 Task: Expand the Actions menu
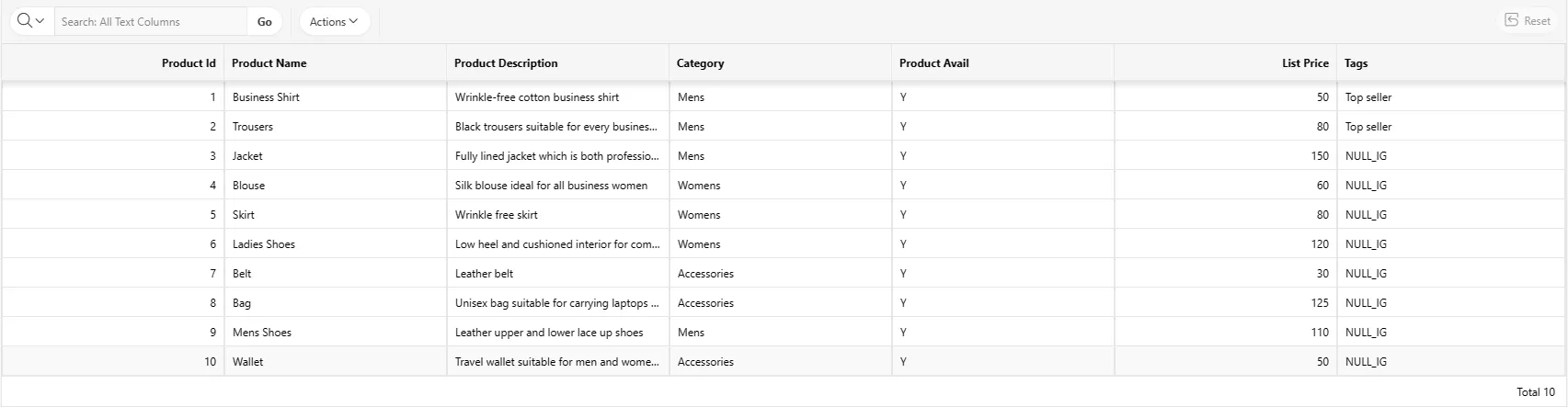[x=334, y=21]
